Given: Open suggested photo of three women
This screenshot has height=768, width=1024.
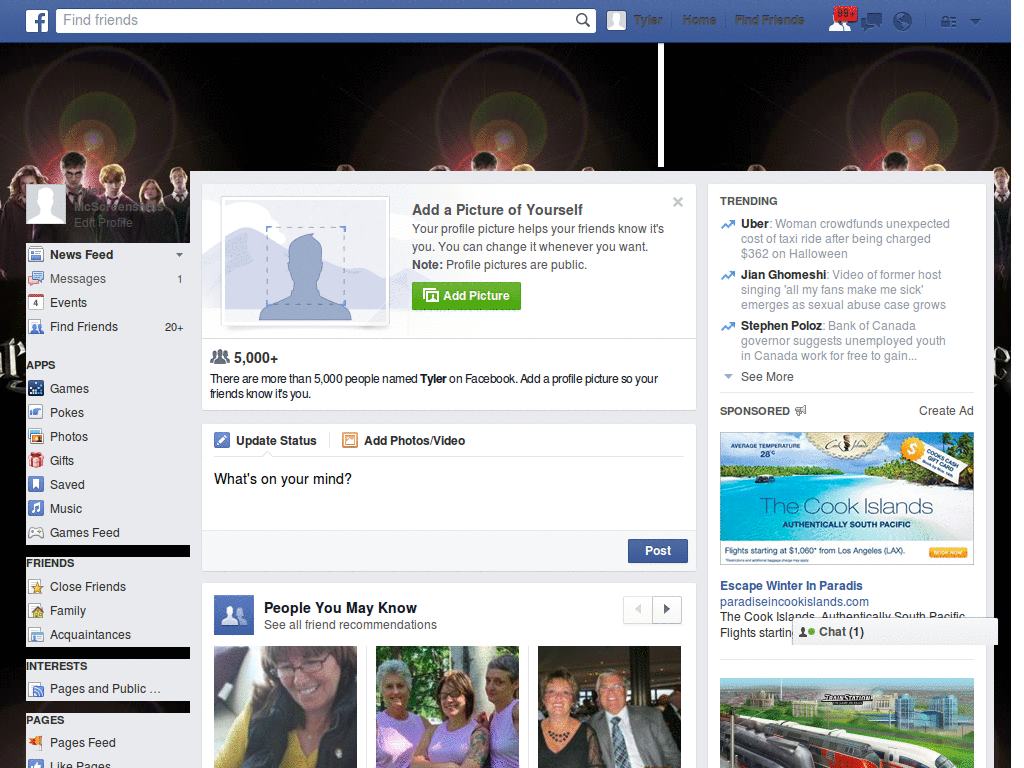Looking at the screenshot, I should (x=447, y=707).
